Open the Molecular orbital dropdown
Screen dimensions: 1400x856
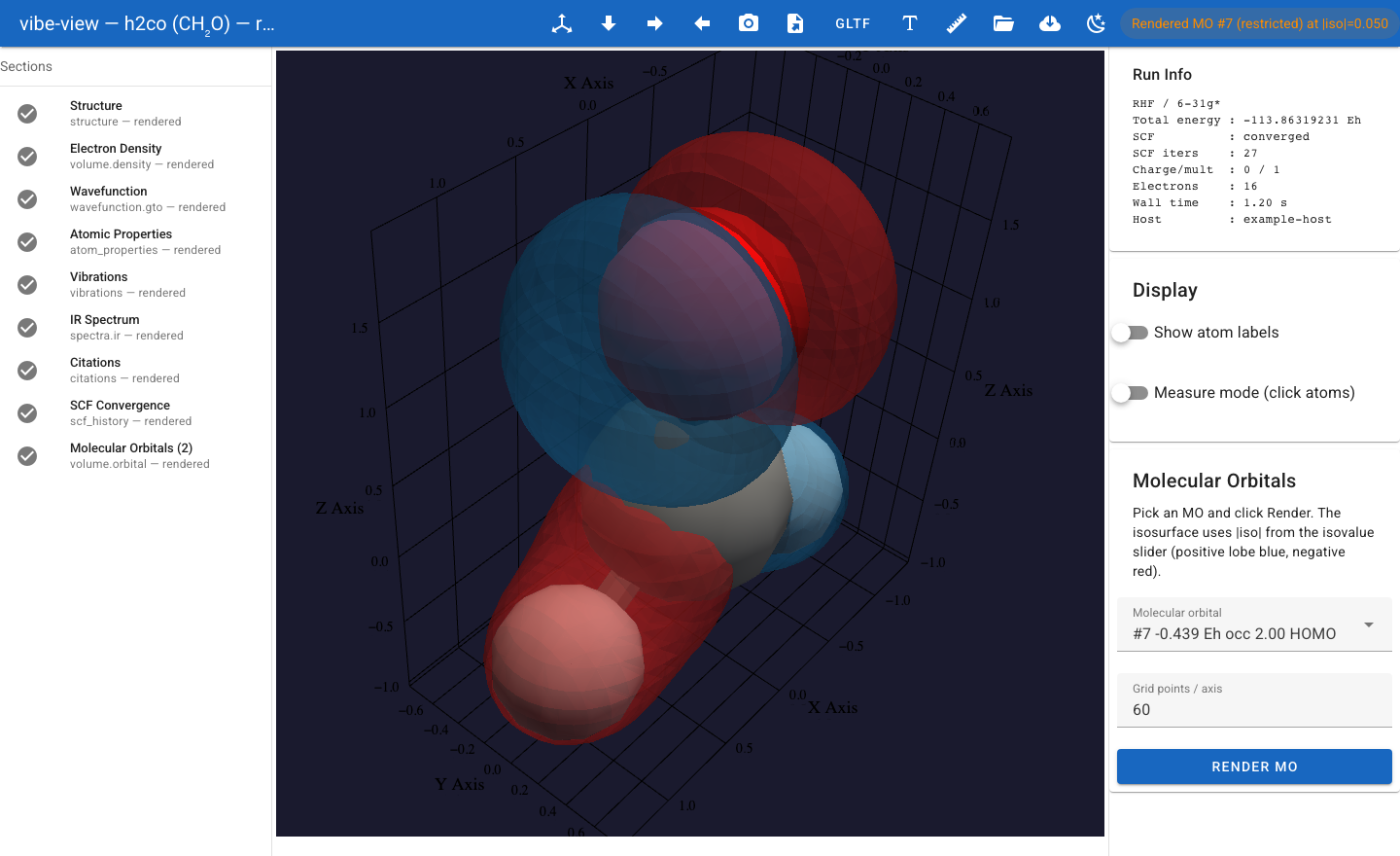pyautogui.click(x=1254, y=624)
